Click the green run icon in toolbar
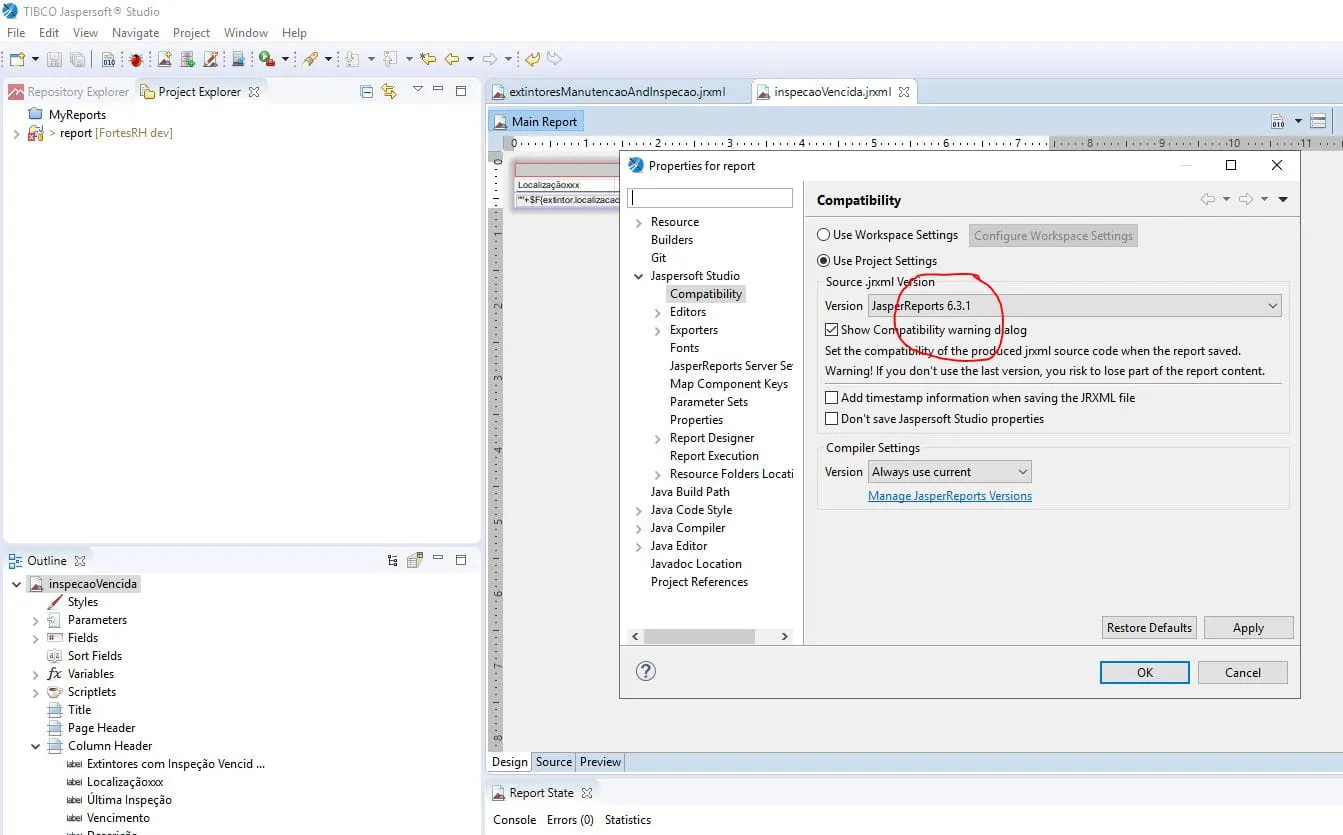The image size is (1343, 835). pyautogui.click(x=266, y=60)
